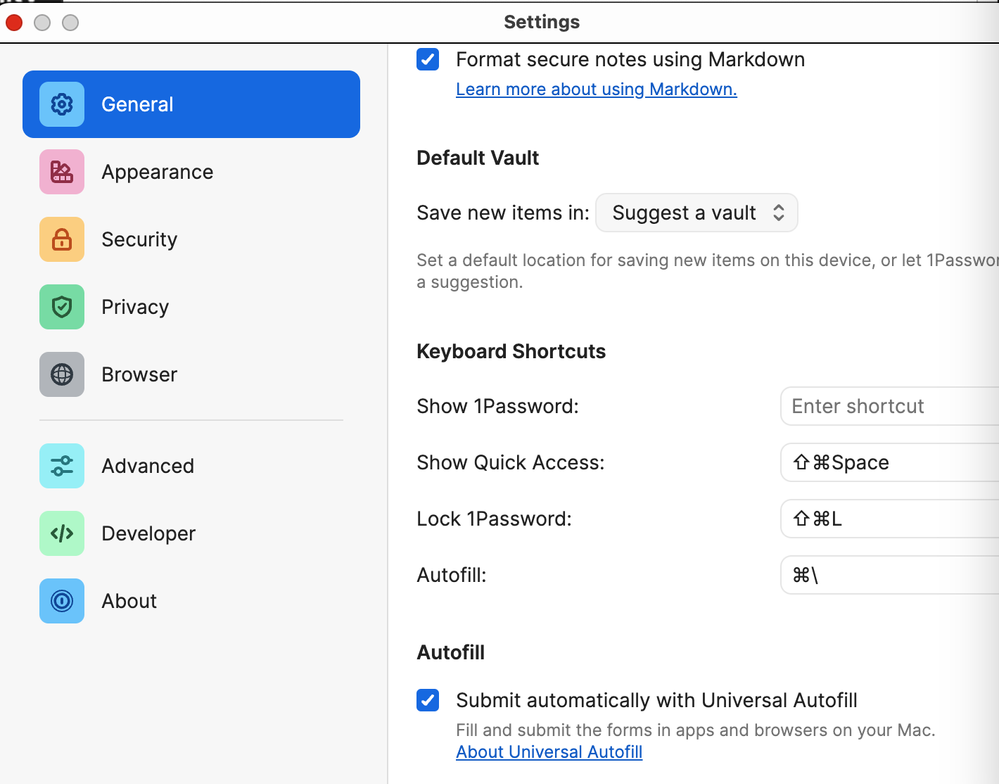Viewport: 999px width, 784px height.
Task: Open the Security settings label
Action: [x=139, y=240]
